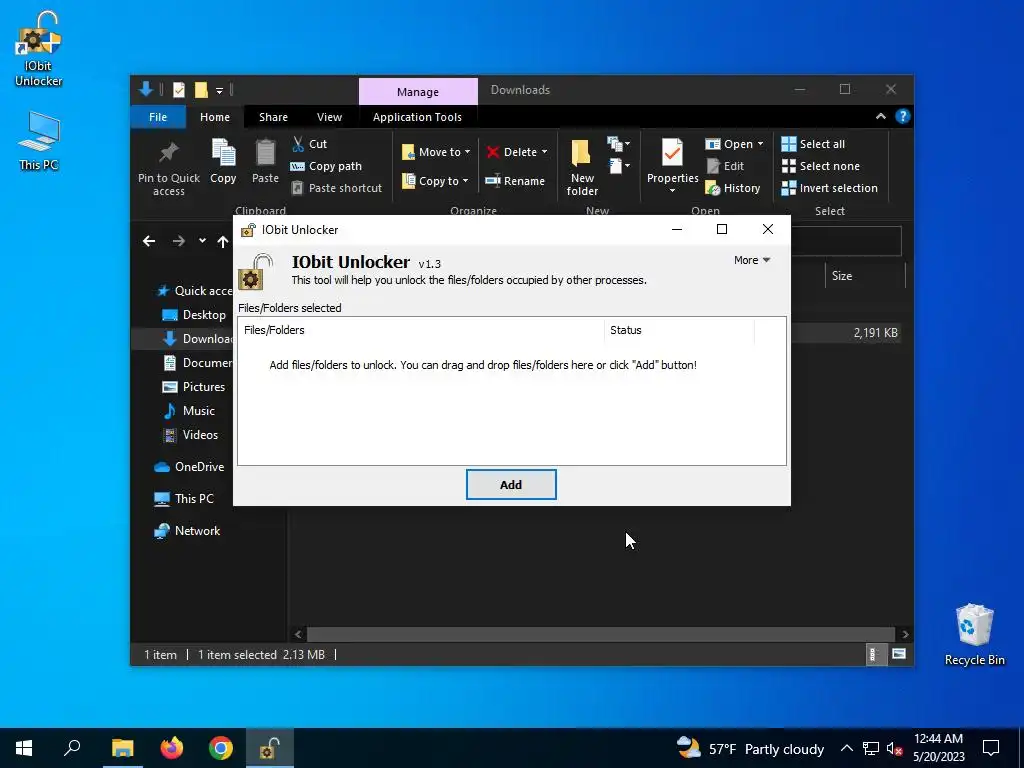Click the Quick Access Toolbar properties icon
Viewport: 1024px width, 768px height.
pyautogui.click(x=178, y=90)
